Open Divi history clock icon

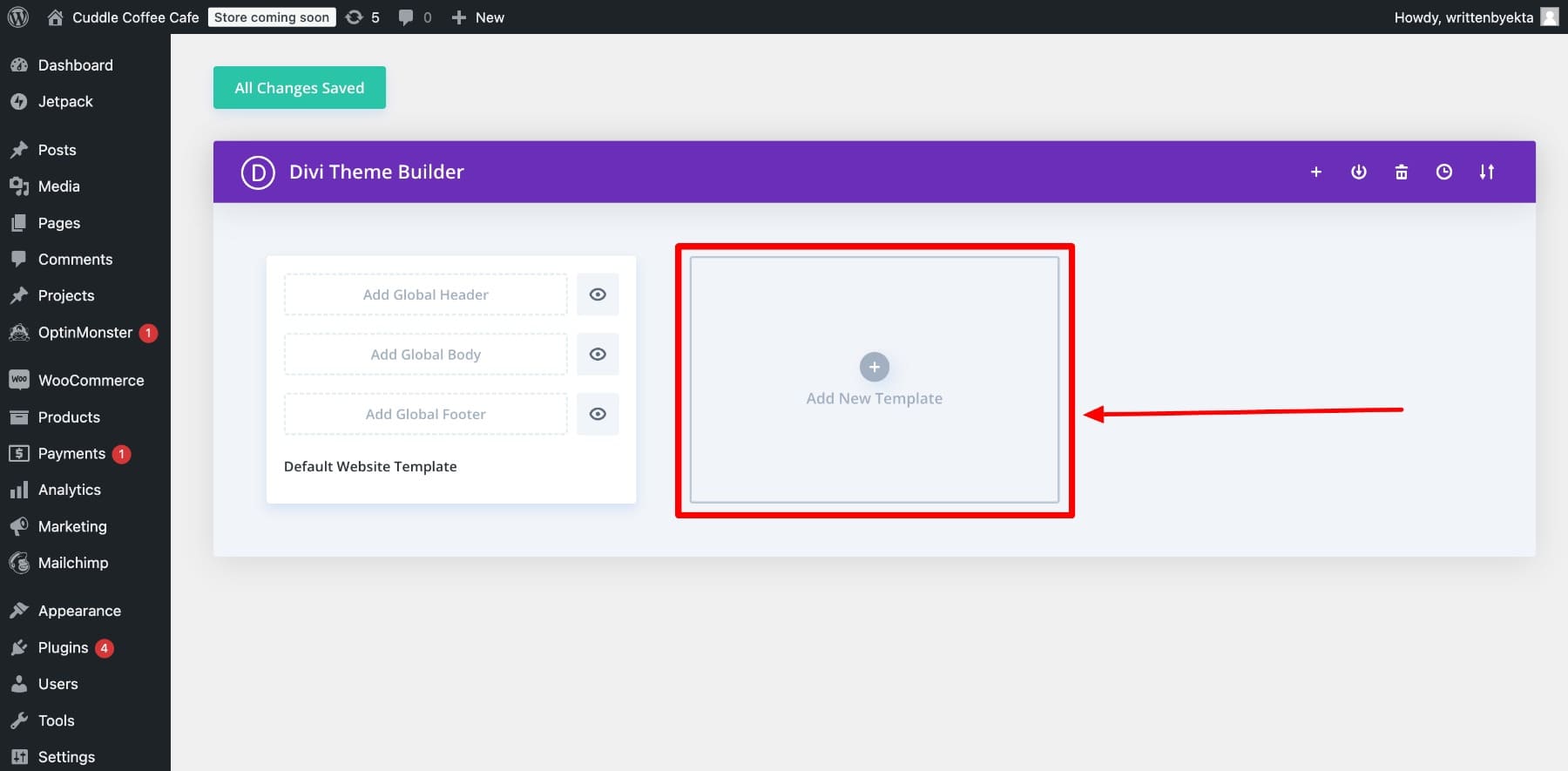(1444, 172)
